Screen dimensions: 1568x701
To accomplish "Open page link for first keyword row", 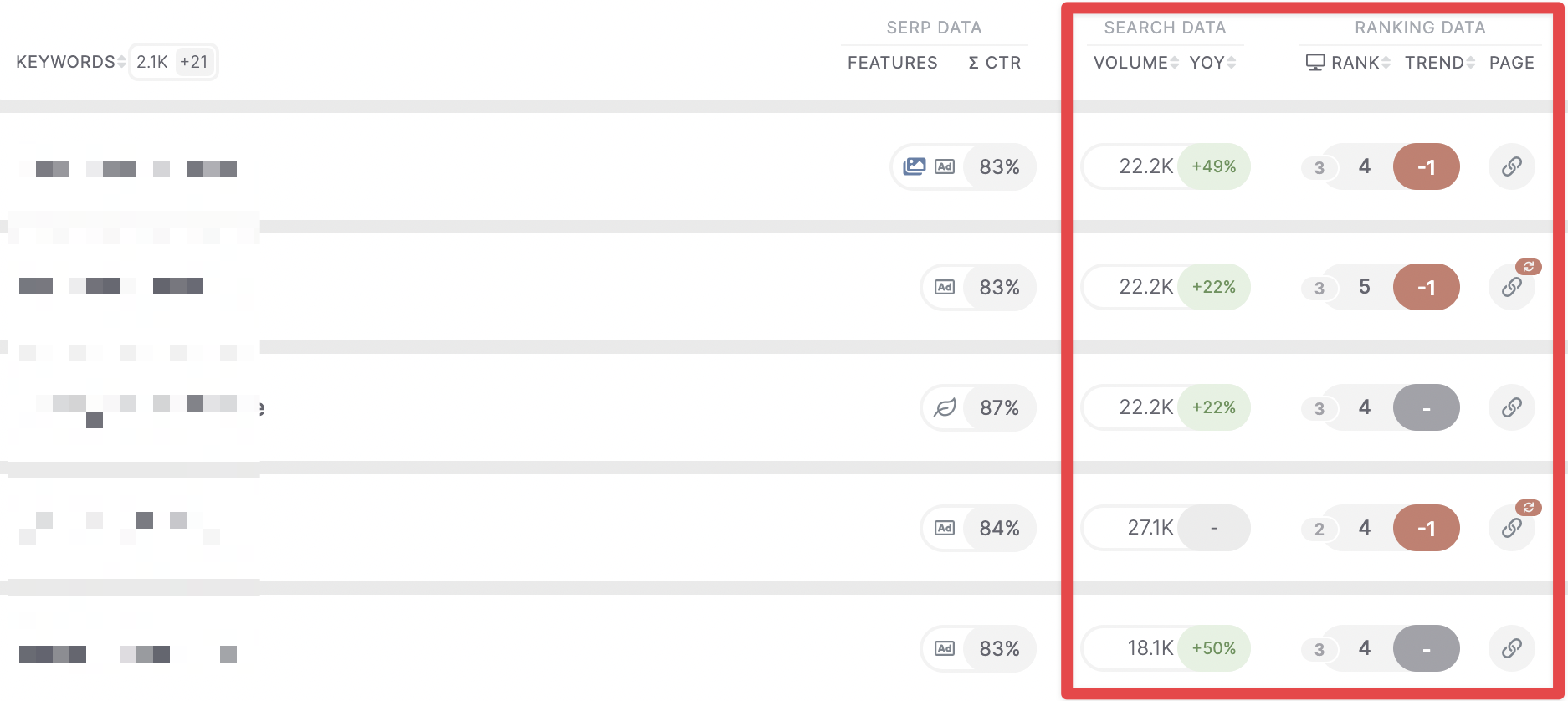I will click(x=1511, y=166).
